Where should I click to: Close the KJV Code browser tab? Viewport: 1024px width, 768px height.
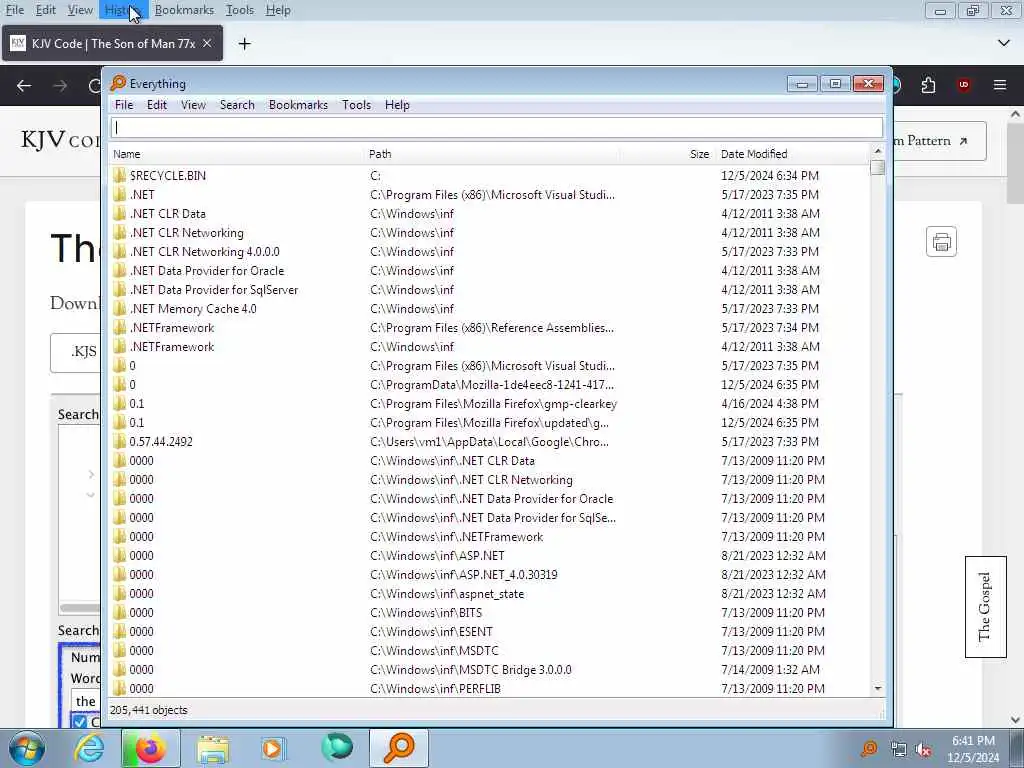coord(207,43)
